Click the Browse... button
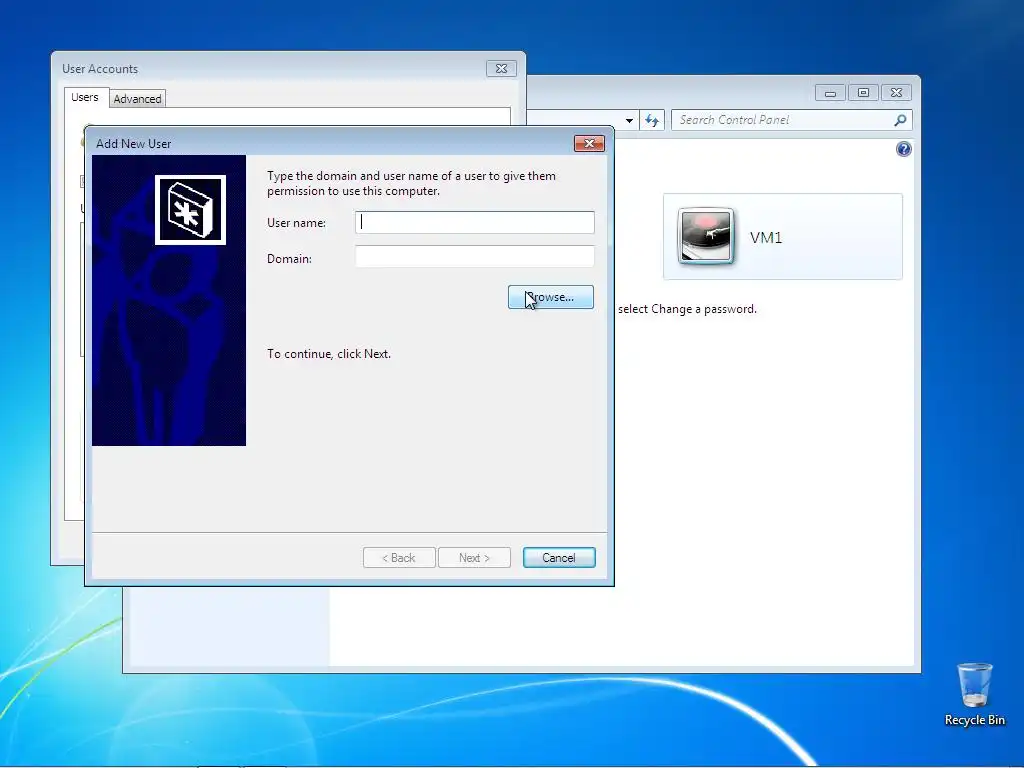 click(x=551, y=297)
